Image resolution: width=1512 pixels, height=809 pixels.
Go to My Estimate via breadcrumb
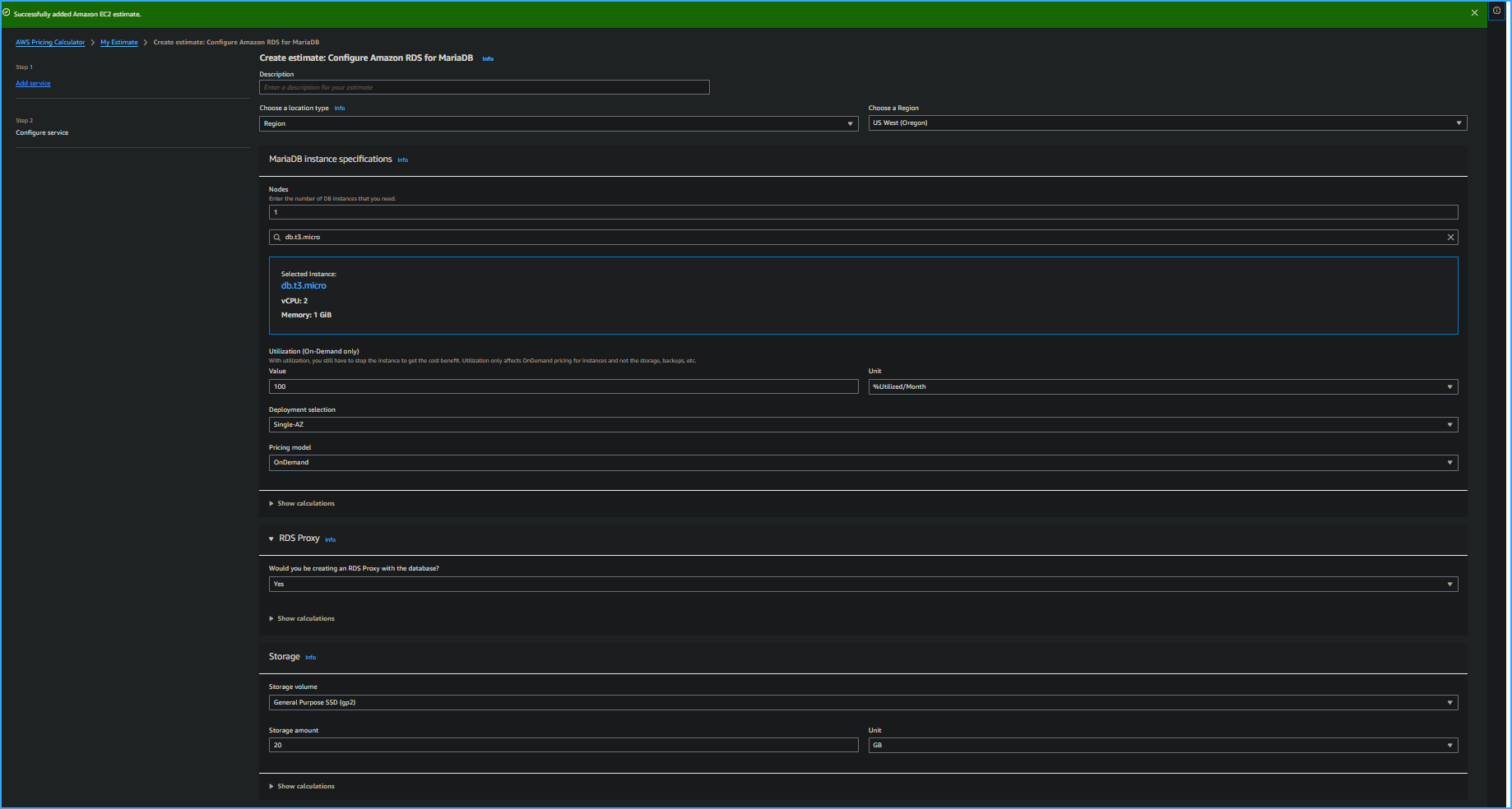pyautogui.click(x=118, y=42)
